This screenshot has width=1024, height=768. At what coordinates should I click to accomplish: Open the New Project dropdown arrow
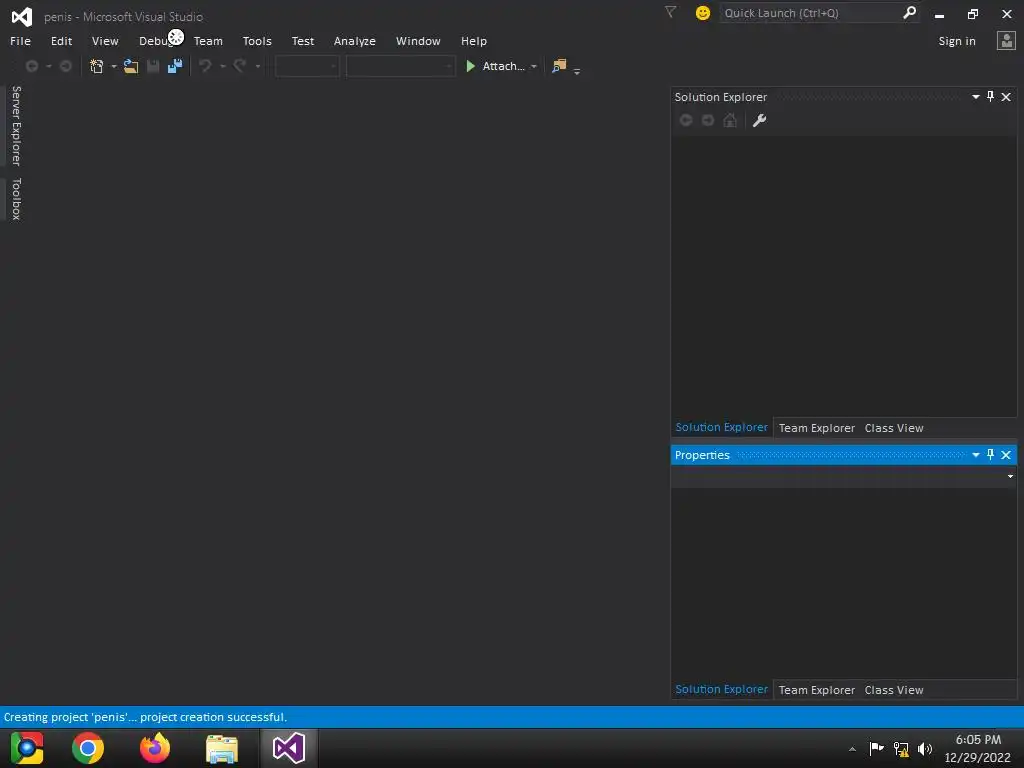114,67
